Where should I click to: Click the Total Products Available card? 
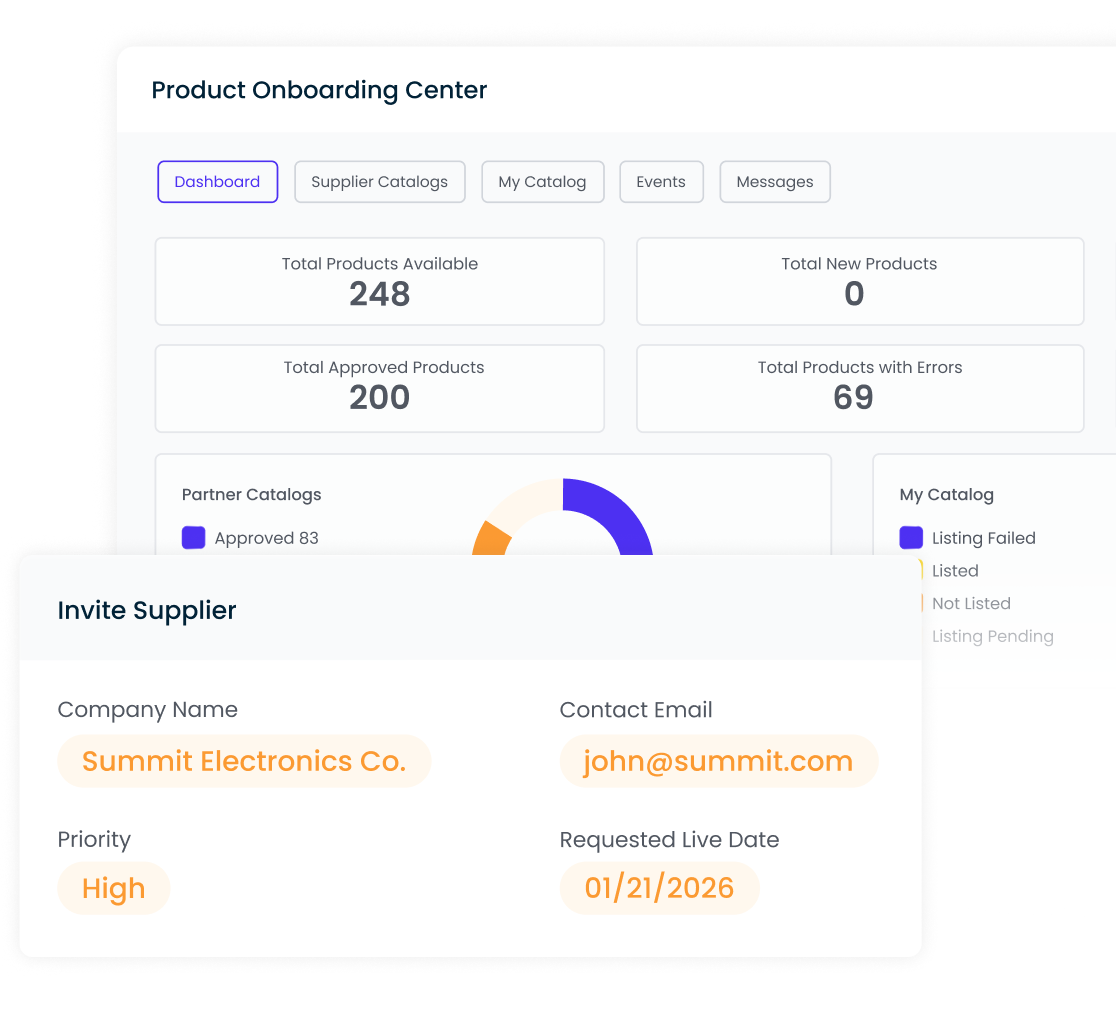379,281
